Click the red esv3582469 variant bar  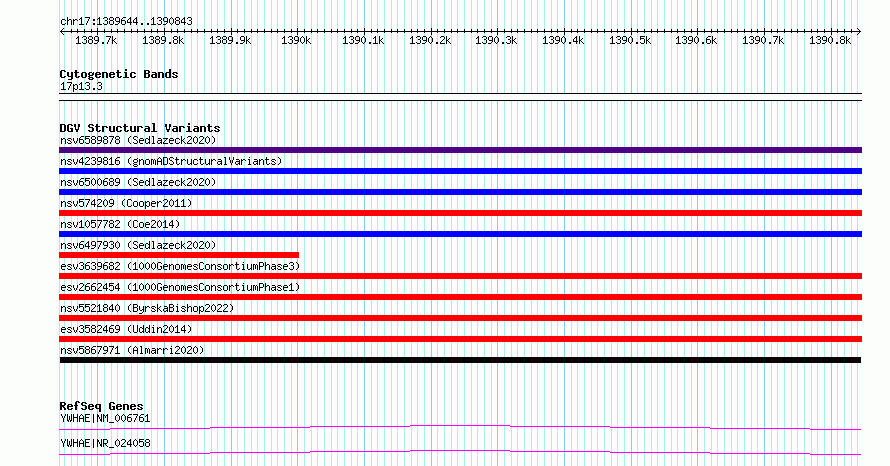(x=460, y=339)
